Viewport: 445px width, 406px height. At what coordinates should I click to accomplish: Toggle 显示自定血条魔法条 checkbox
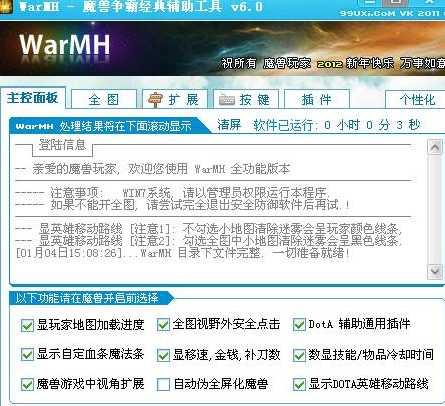point(27,355)
